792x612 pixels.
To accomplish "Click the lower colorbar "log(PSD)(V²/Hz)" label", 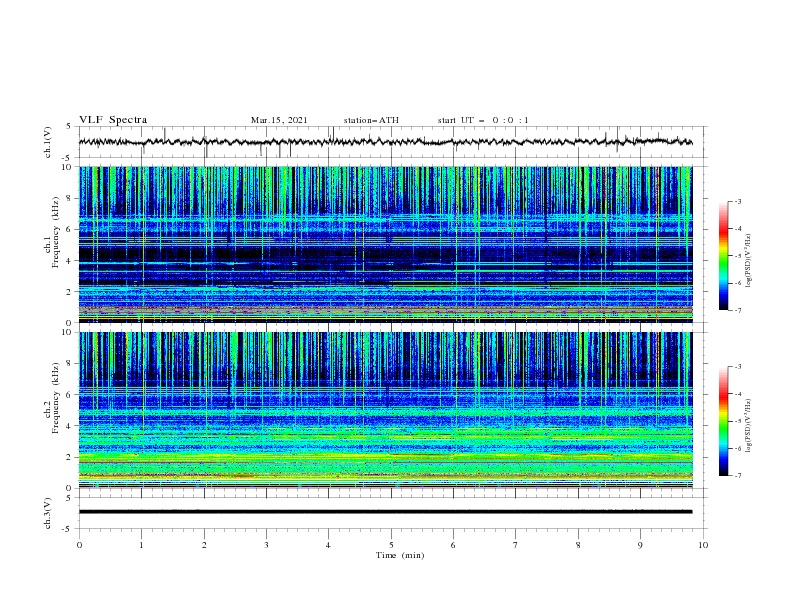I will 748,426.
